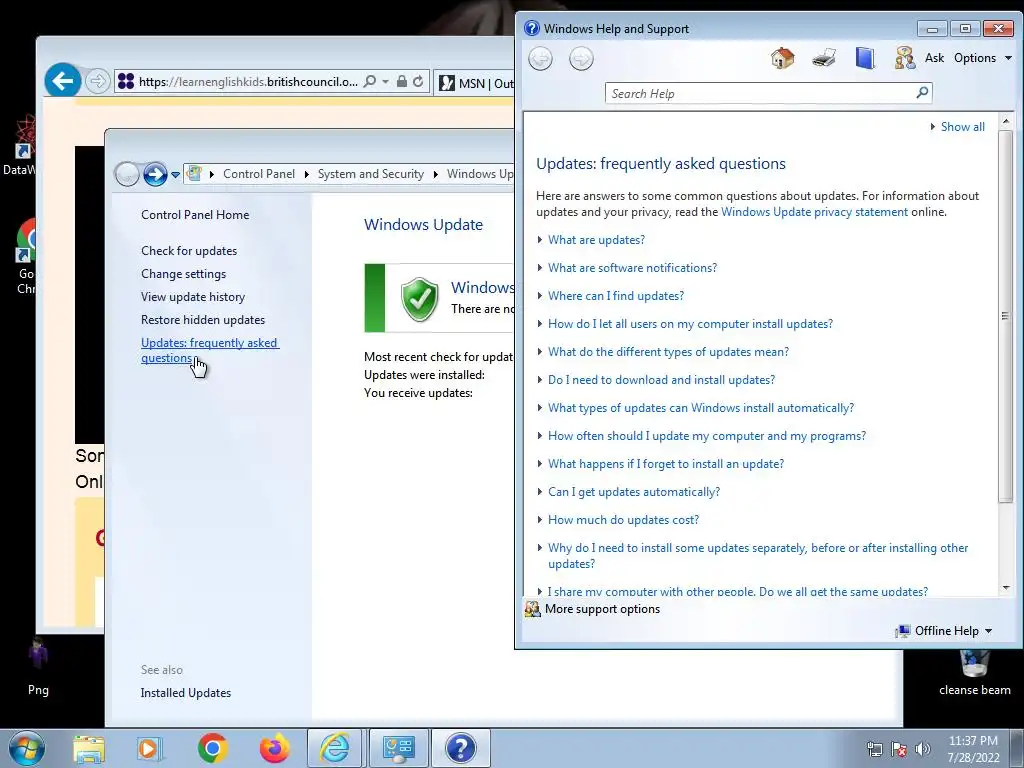Click Change settings link
1024x768 pixels.
click(x=184, y=274)
